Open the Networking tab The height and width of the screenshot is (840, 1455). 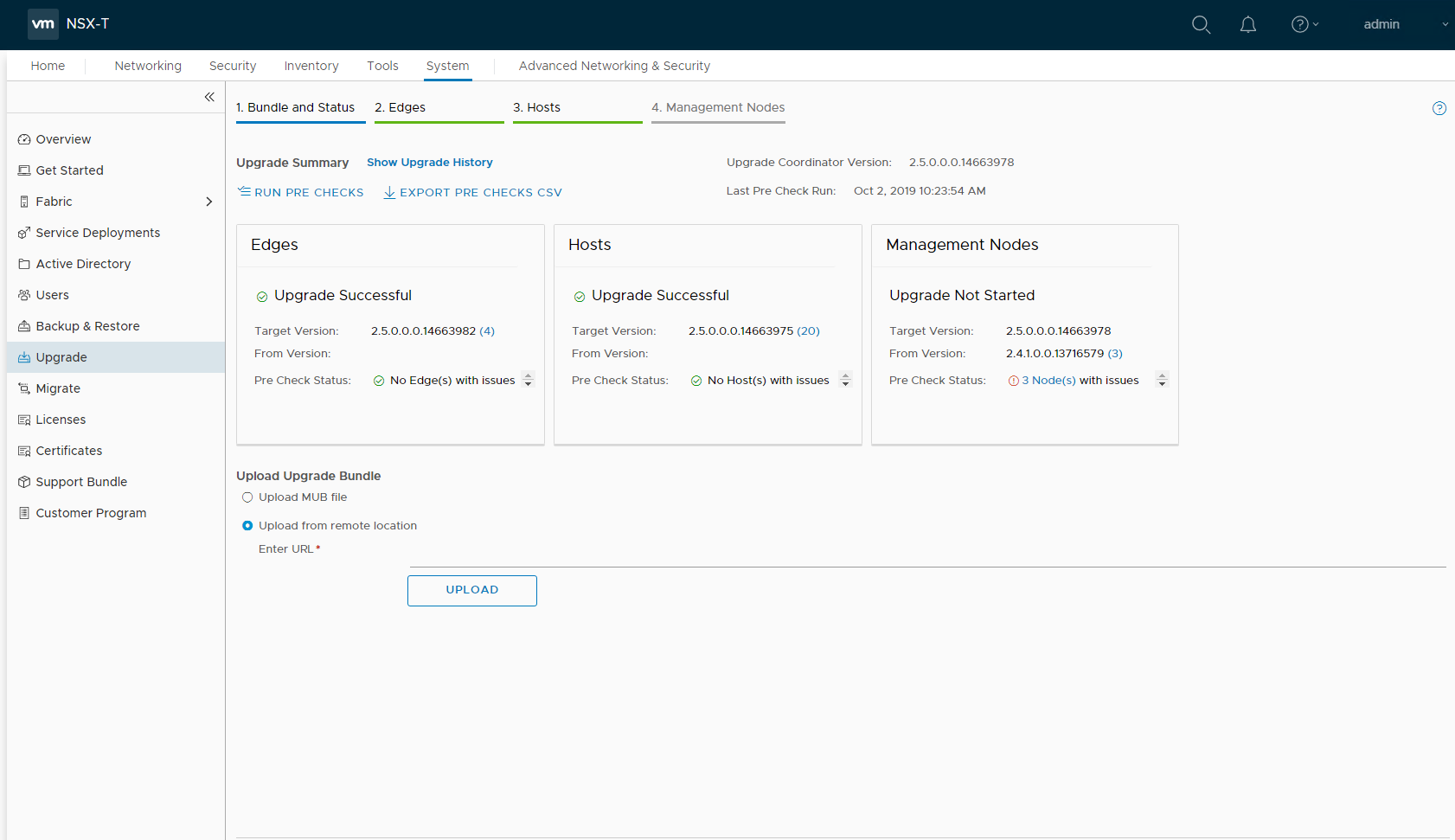coord(148,66)
